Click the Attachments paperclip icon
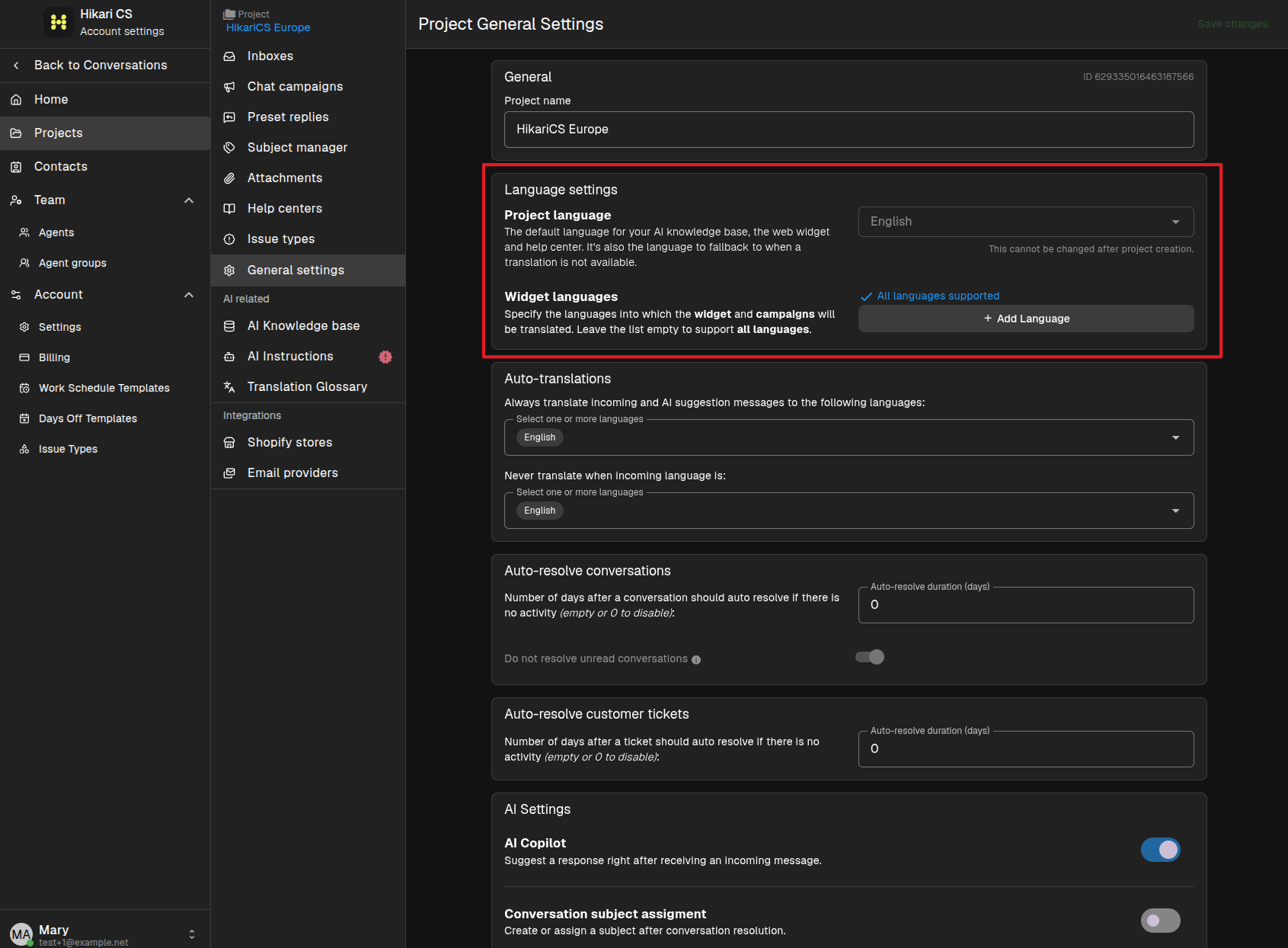Viewport: 1288px width, 948px height. click(x=229, y=178)
